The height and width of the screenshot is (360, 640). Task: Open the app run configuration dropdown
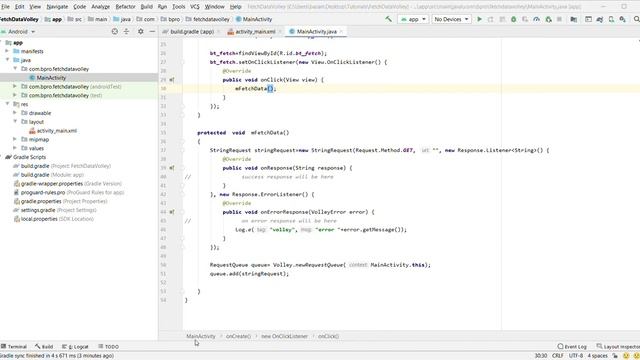(x=413, y=19)
